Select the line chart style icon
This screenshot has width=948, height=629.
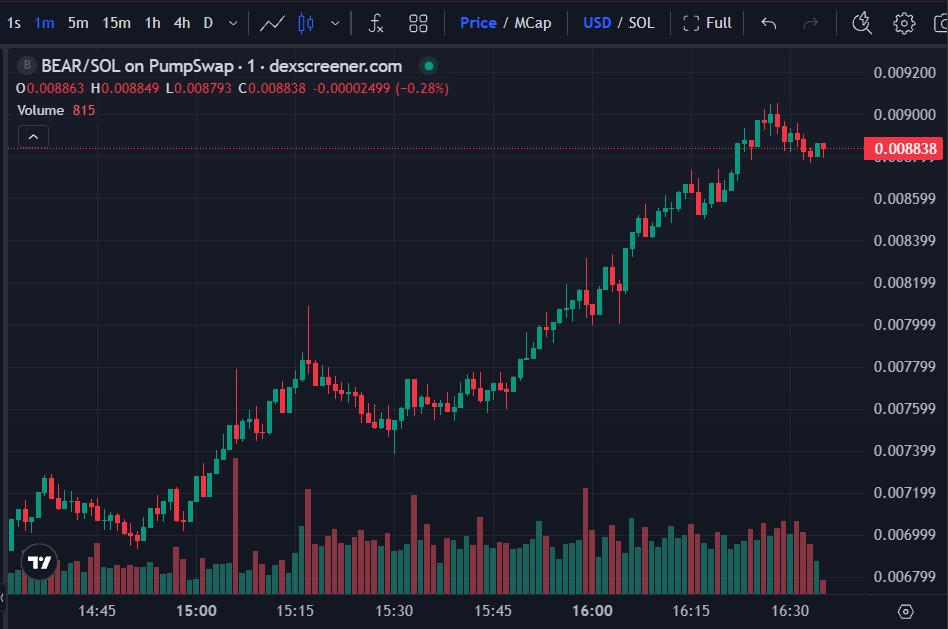[x=270, y=22]
